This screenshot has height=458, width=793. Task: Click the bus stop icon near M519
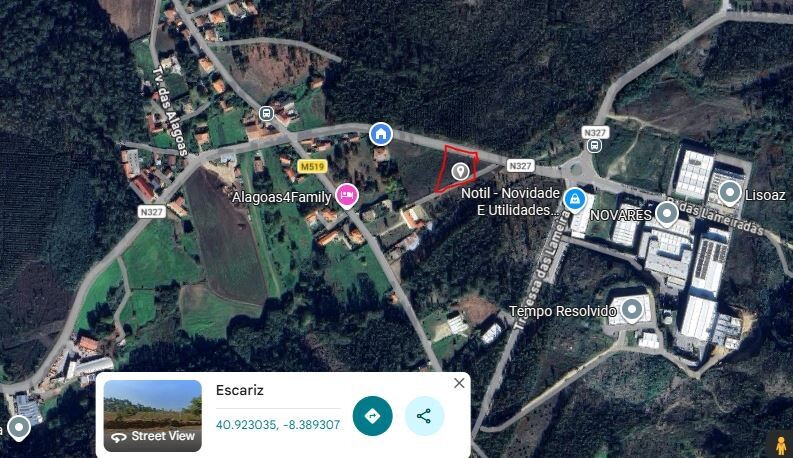(x=266, y=113)
